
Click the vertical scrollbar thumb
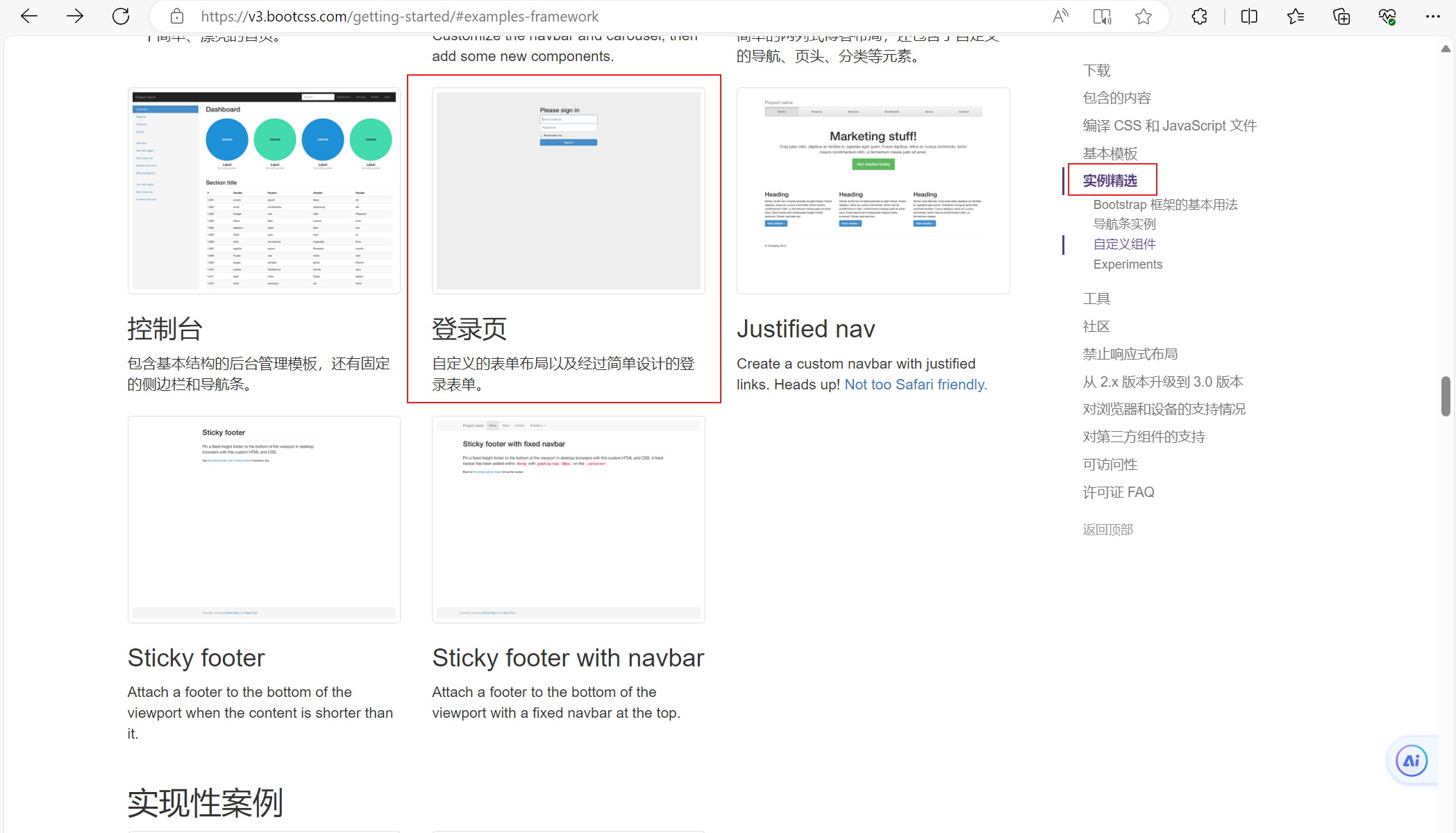click(1446, 396)
